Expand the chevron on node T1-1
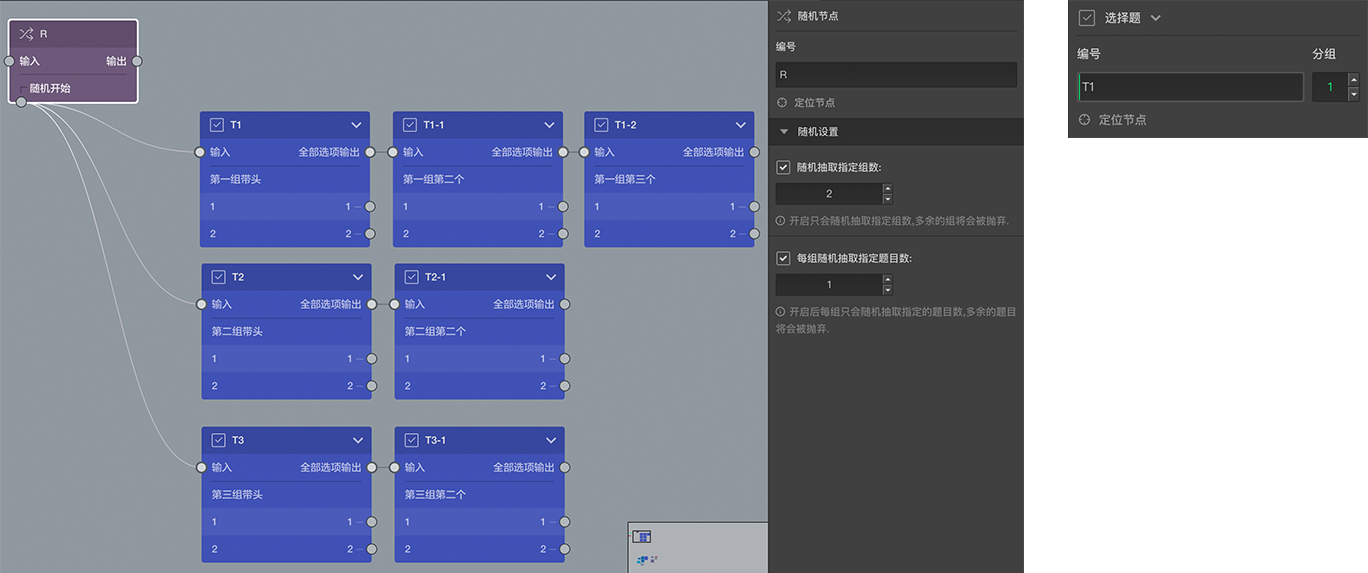Viewport: 1368px width, 573px height. coord(549,125)
